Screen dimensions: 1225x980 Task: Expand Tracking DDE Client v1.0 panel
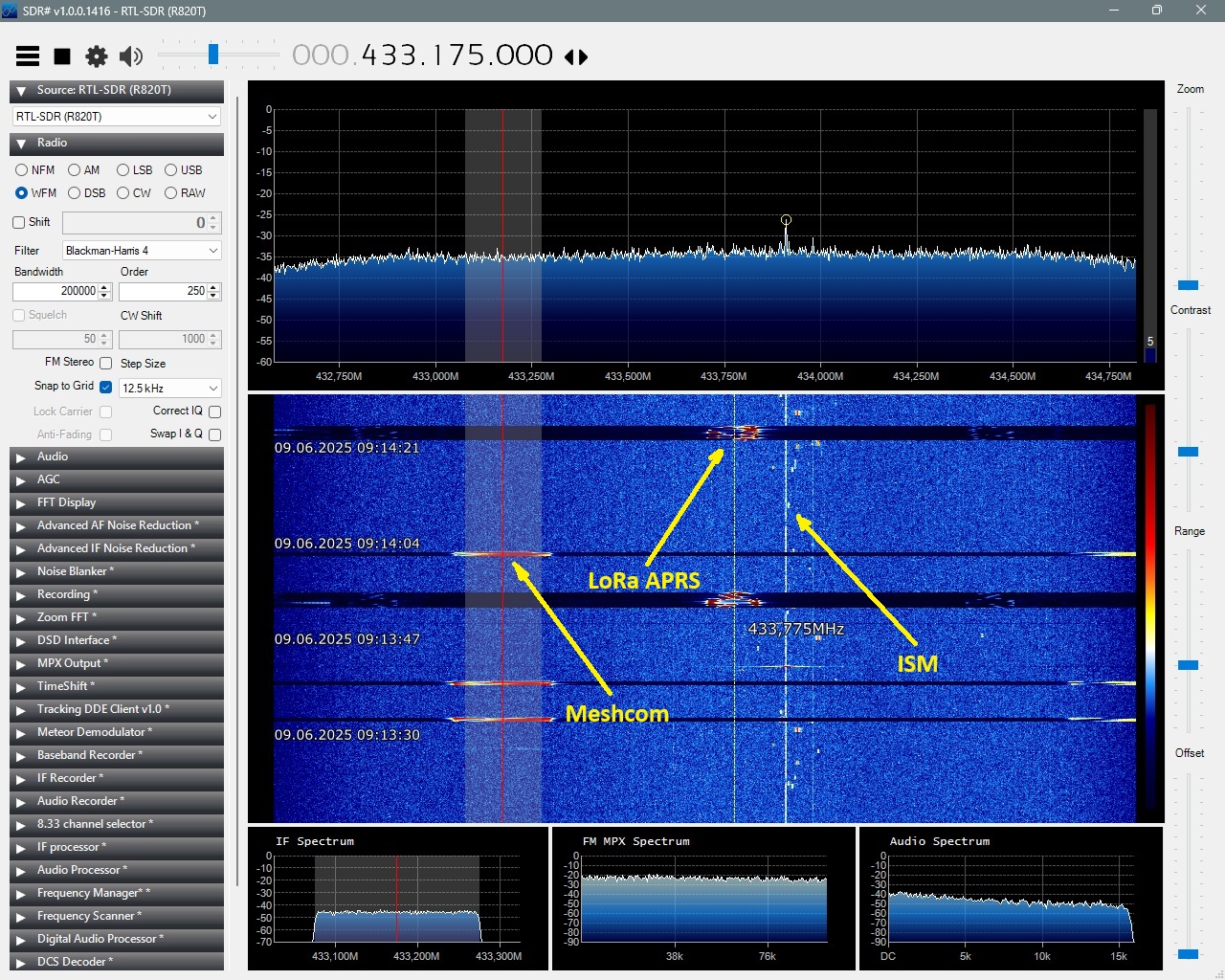click(x=117, y=710)
